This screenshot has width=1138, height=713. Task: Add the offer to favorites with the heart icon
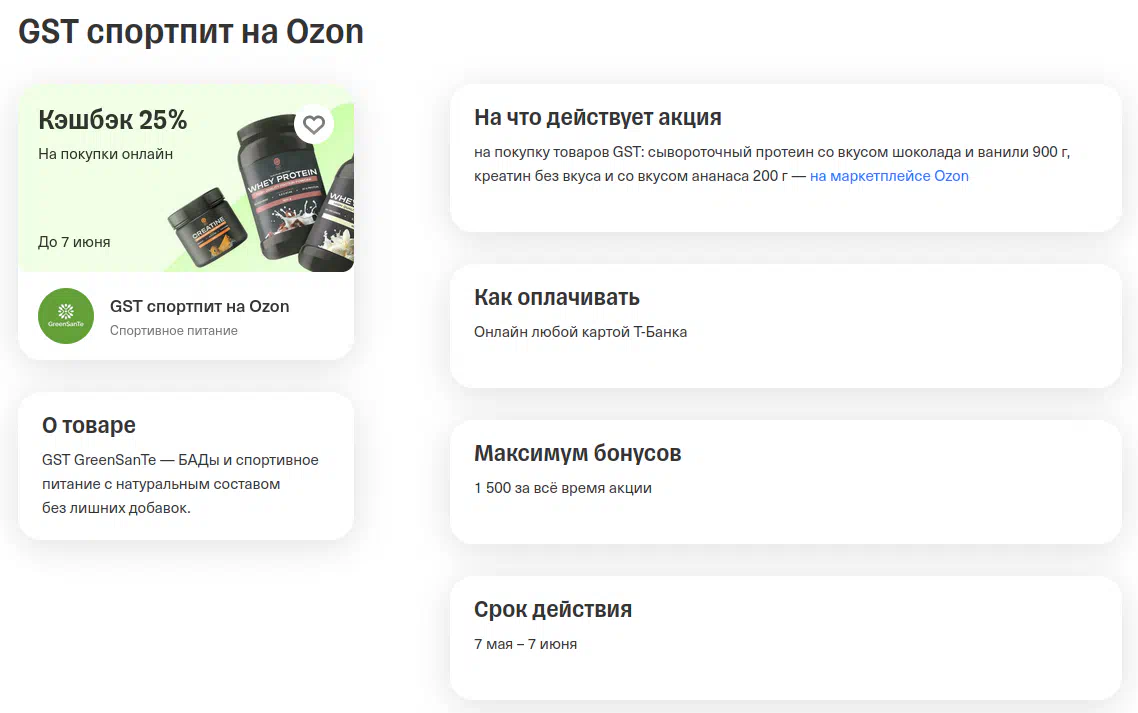click(x=314, y=125)
